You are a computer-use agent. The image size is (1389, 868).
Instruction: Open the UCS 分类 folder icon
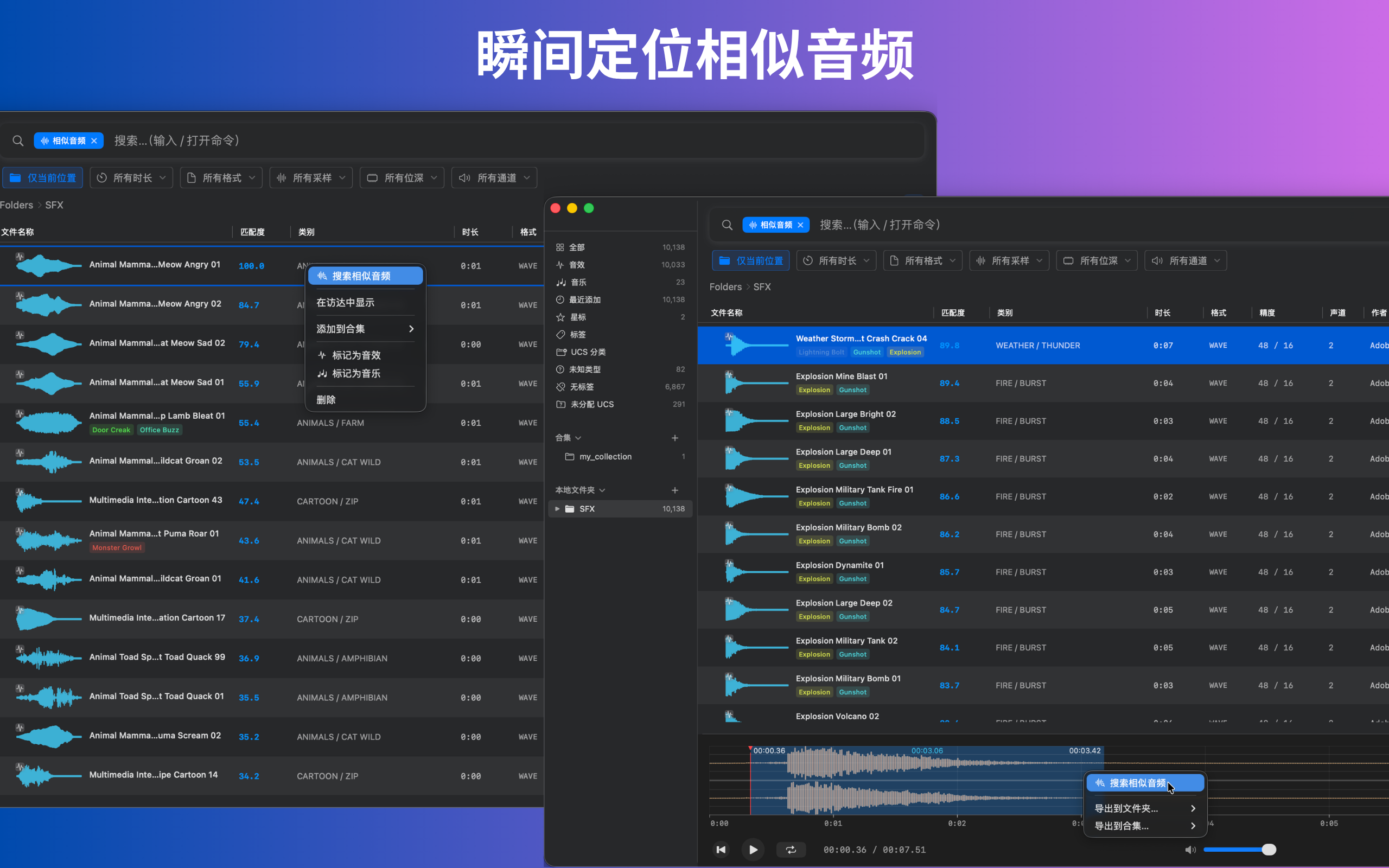561,352
